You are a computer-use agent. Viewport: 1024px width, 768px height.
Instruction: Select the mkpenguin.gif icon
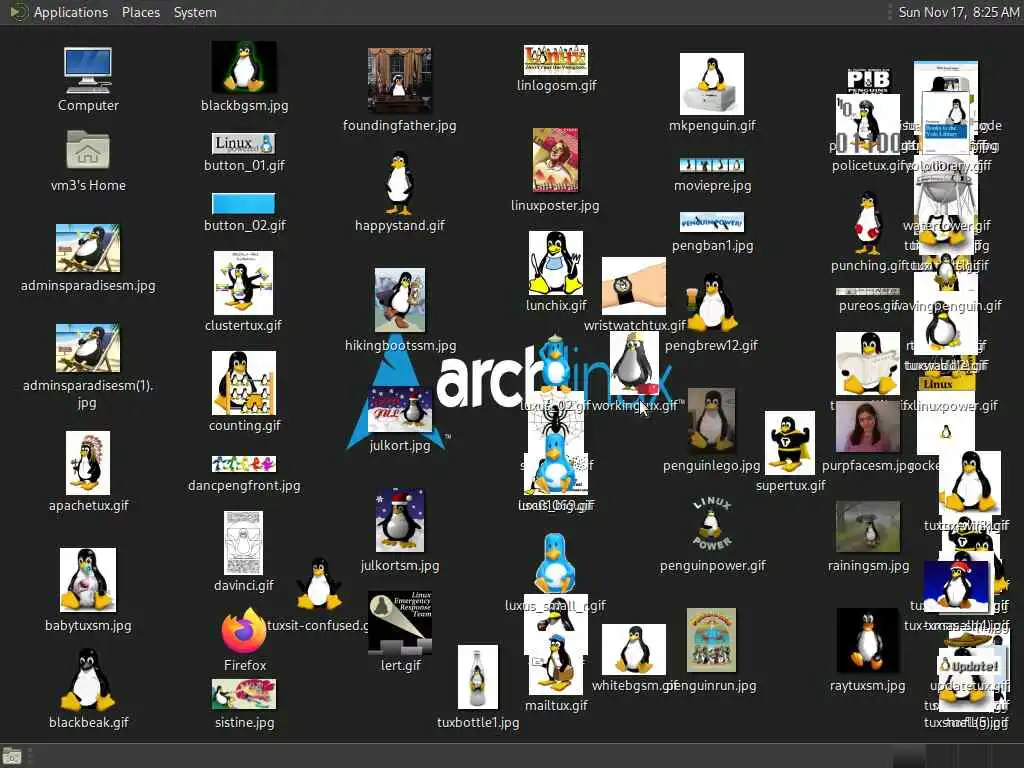pyautogui.click(x=712, y=84)
